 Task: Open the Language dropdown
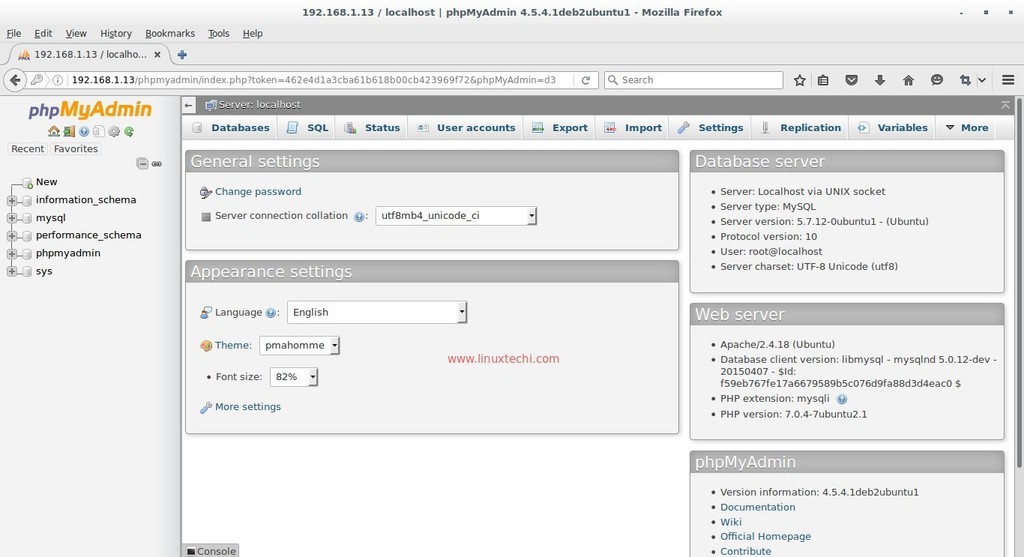[377, 313]
